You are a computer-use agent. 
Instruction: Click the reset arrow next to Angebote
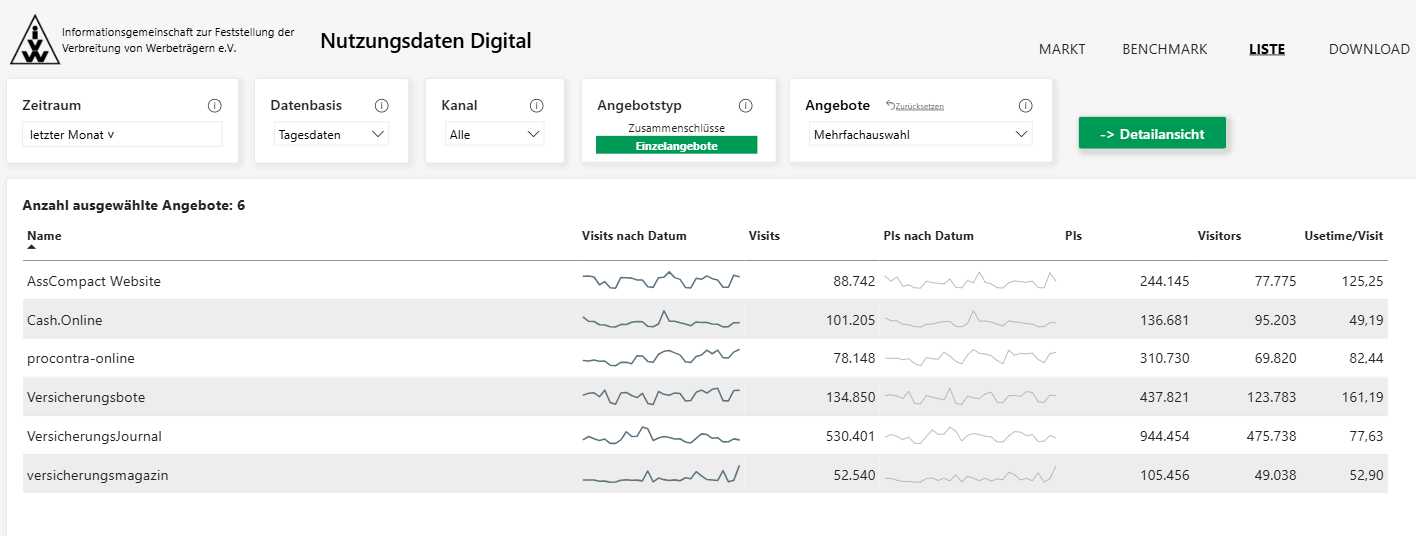pyautogui.click(x=890, y=105)
